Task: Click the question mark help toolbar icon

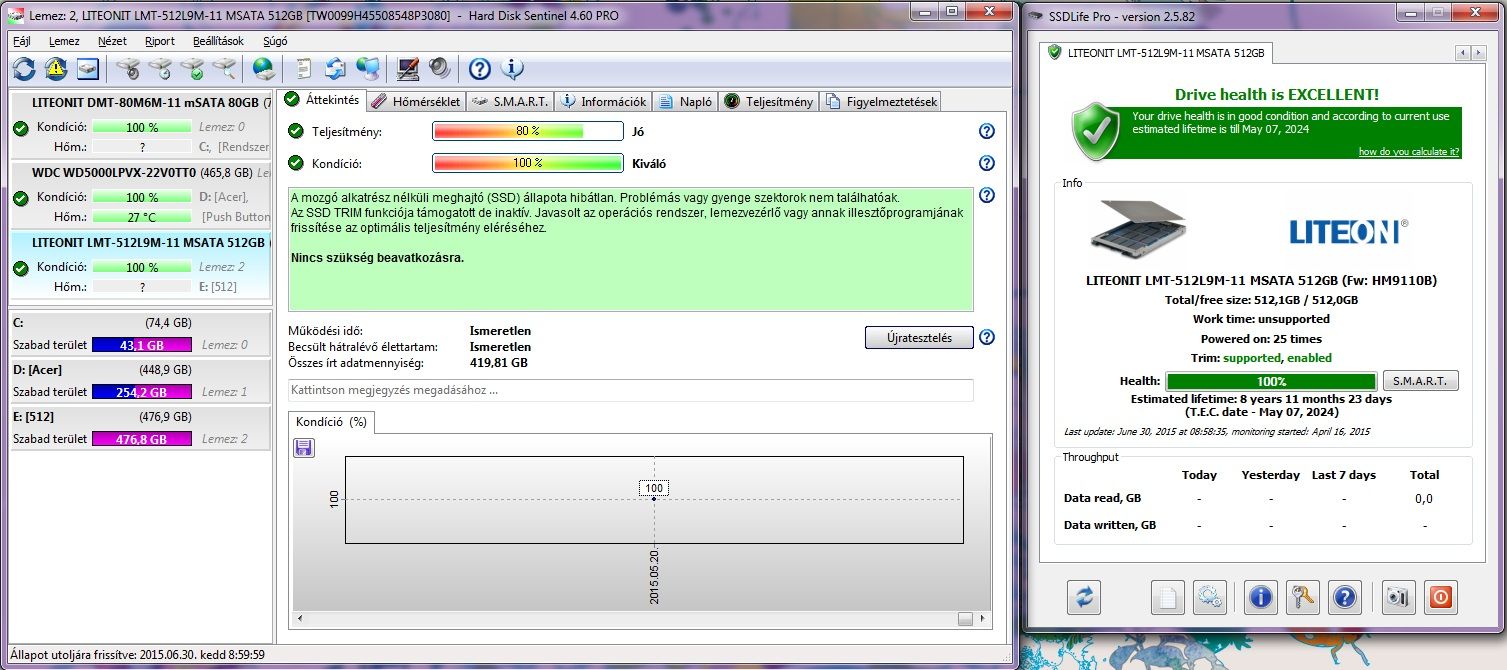Action: [480, 69]
